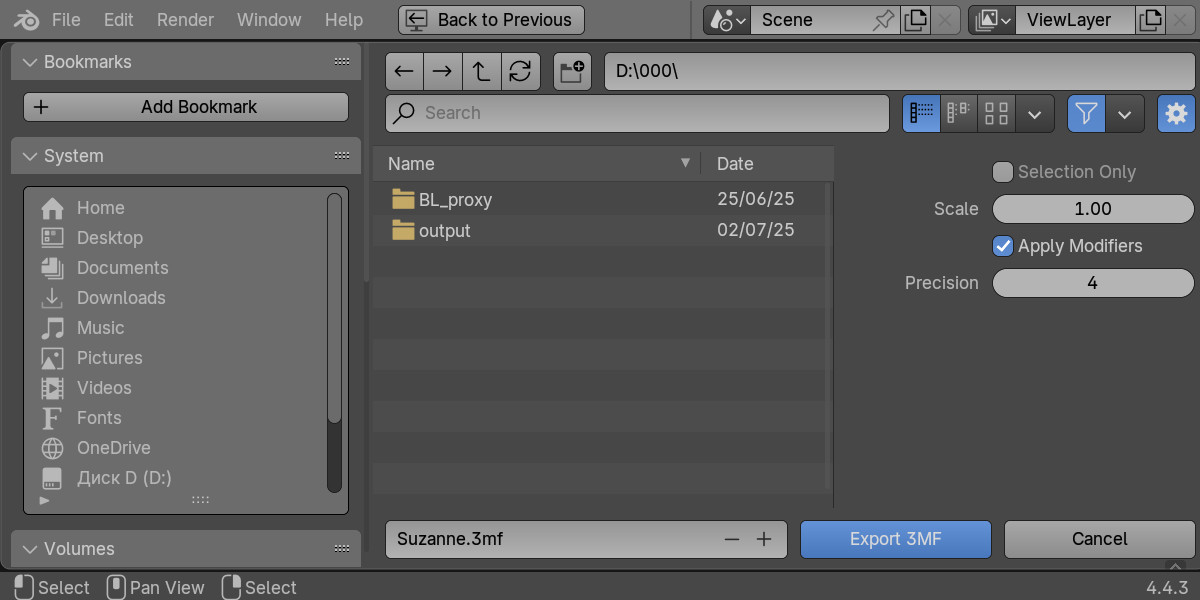
Task: Collapse the System panel
Action: coord(29,156)
